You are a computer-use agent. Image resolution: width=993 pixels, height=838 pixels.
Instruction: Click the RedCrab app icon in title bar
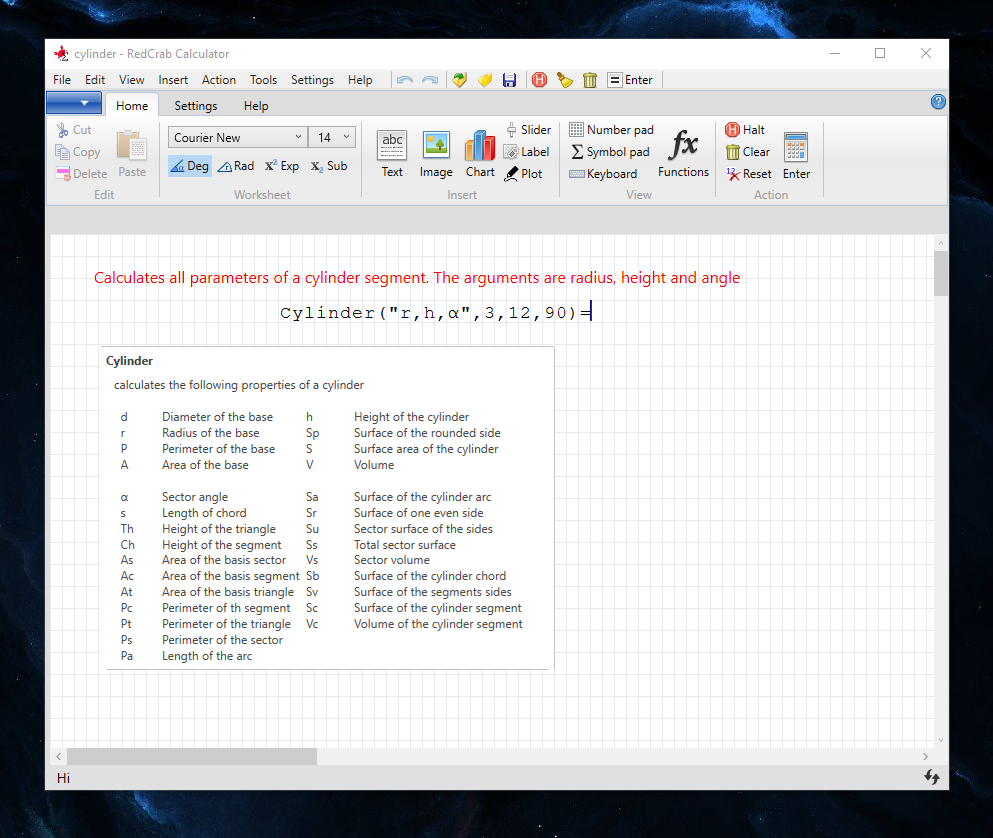click(x=61, y=54)
